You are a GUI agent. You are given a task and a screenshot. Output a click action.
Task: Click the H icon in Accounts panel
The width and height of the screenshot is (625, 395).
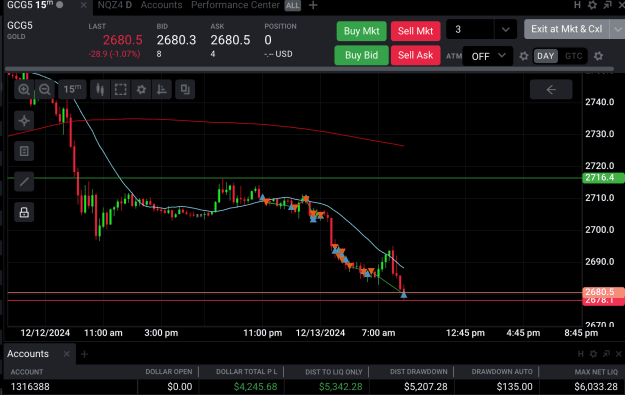tap(580, 354)
